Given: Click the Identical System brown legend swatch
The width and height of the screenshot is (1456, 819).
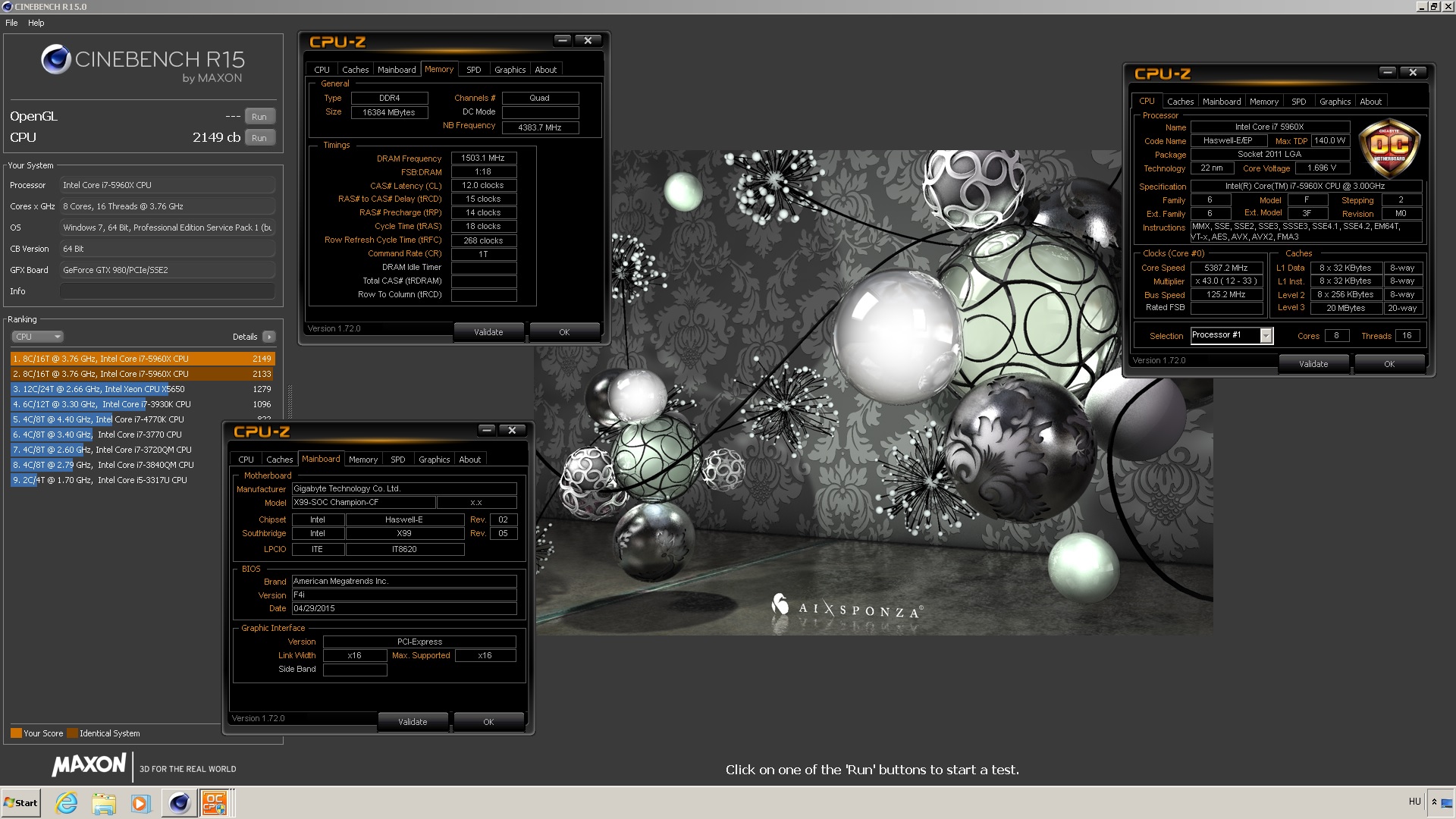Looking at the screenshot, I should (72, 733).
